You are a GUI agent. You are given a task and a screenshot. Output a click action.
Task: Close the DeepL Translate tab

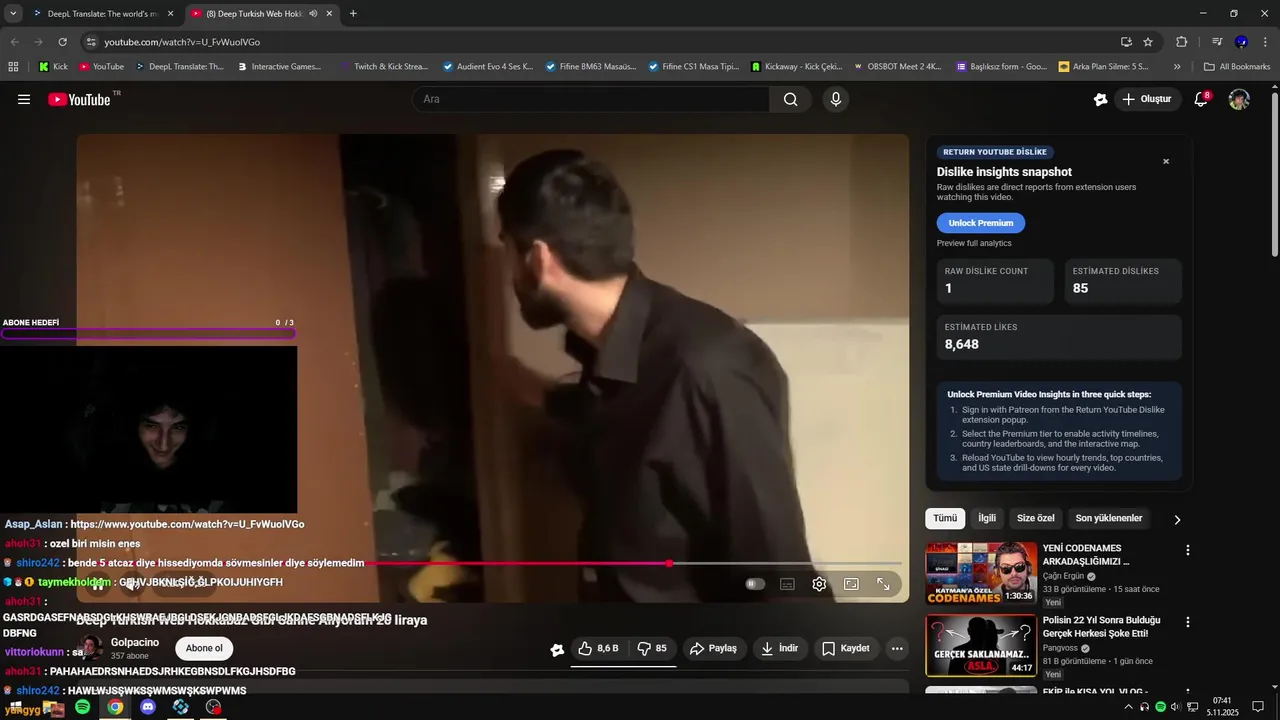(170, 14)
